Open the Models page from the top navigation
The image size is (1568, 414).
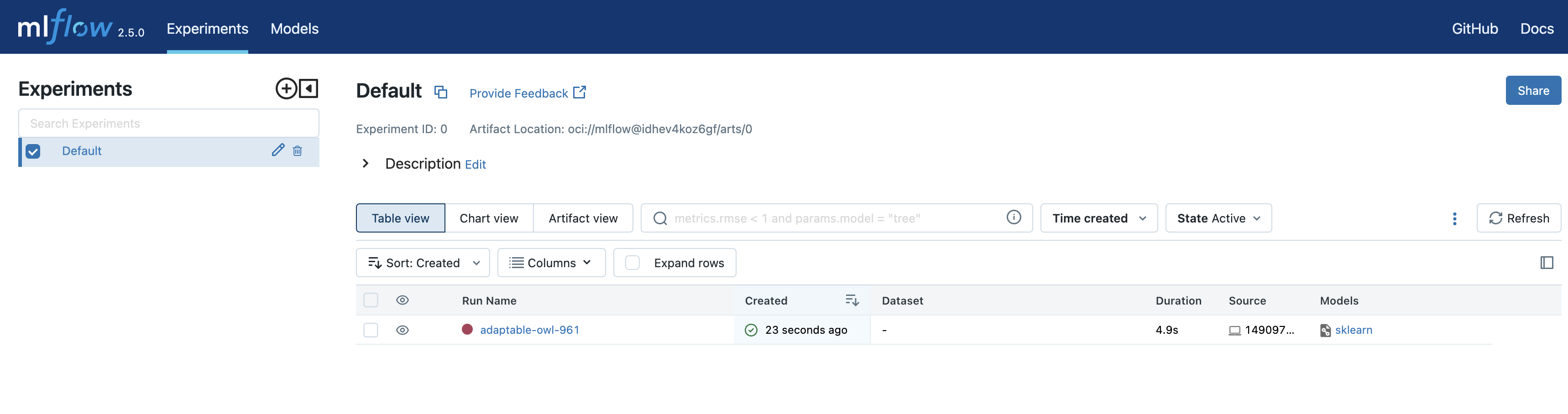[x=294, y=29]
